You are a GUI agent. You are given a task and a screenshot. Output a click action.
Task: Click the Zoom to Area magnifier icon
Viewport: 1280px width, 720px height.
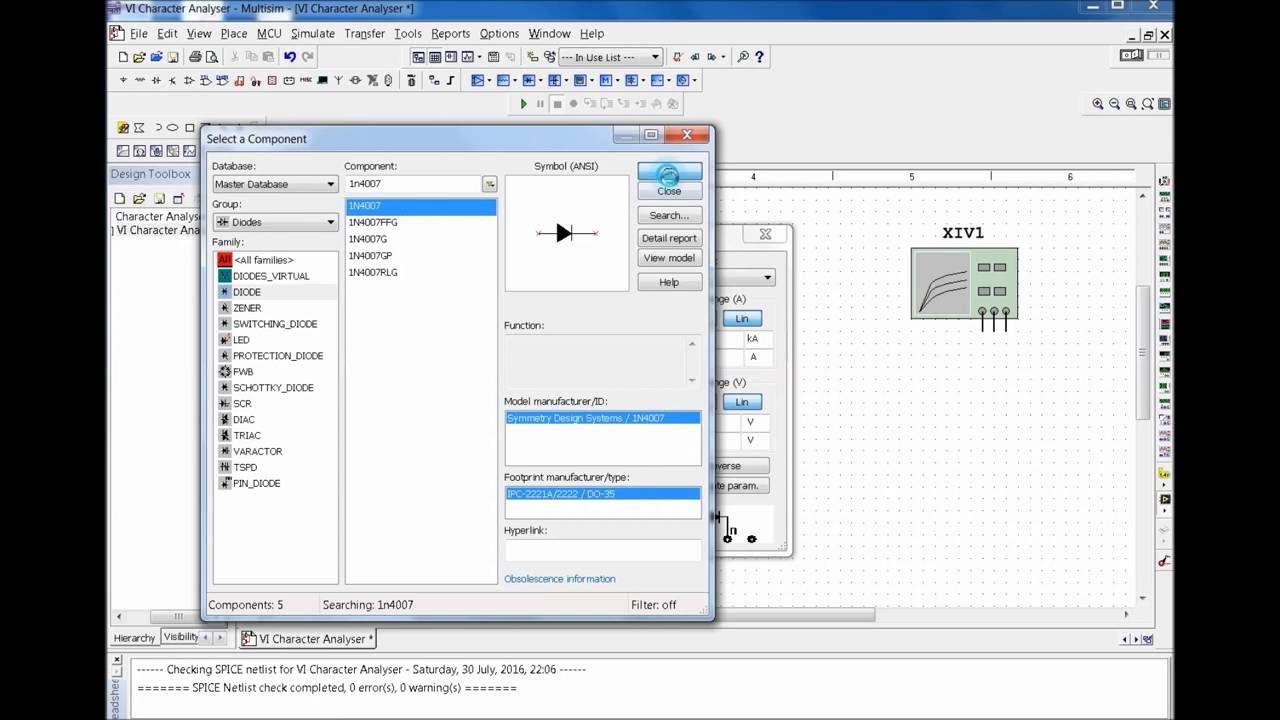1131,104
